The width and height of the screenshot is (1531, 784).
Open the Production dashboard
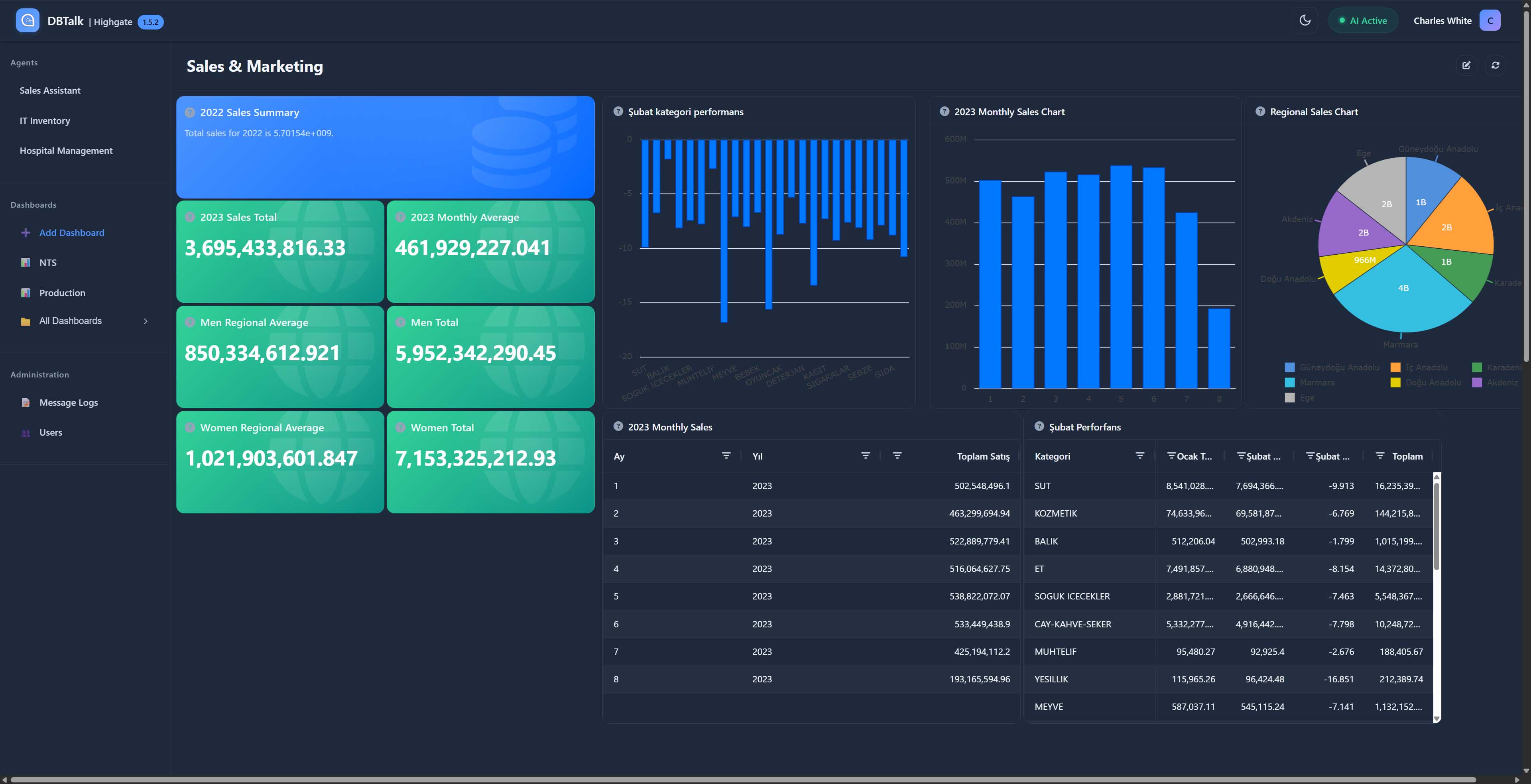[x=62, y=293]
